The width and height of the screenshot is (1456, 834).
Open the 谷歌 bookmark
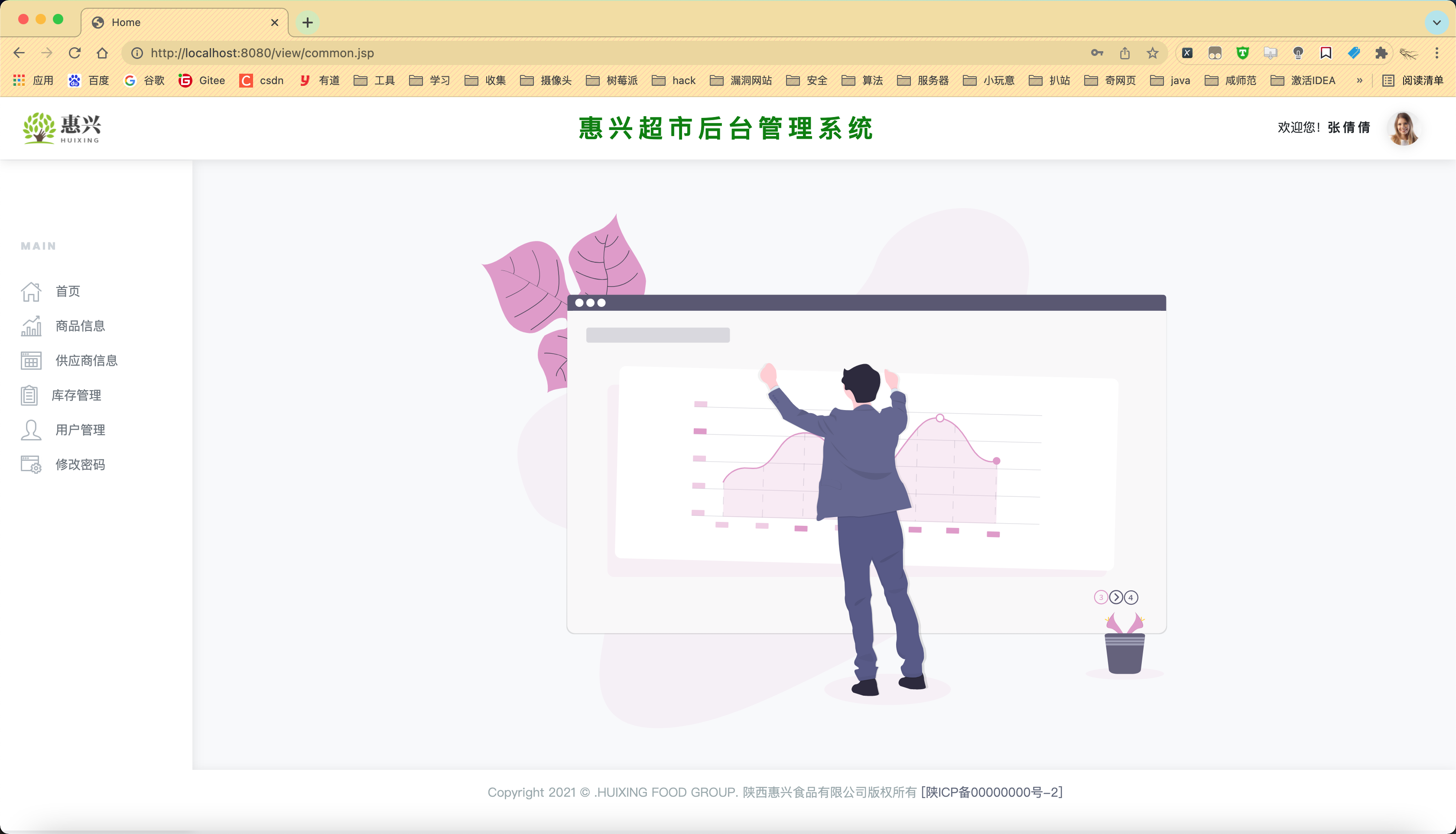tap(144, 80)
